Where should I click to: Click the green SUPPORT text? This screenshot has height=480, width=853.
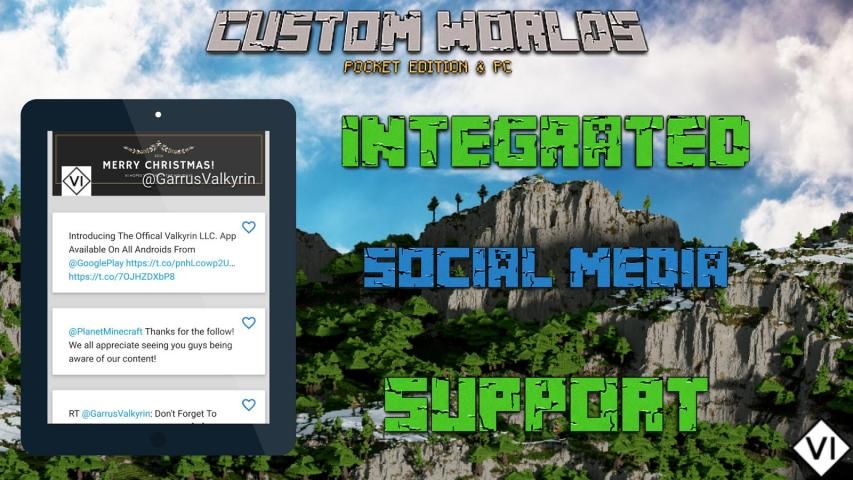[545, 403]
